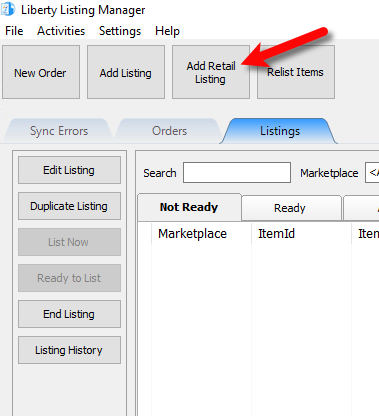Click the New Order button
379x416 pixels.
[x=41, y=72]
